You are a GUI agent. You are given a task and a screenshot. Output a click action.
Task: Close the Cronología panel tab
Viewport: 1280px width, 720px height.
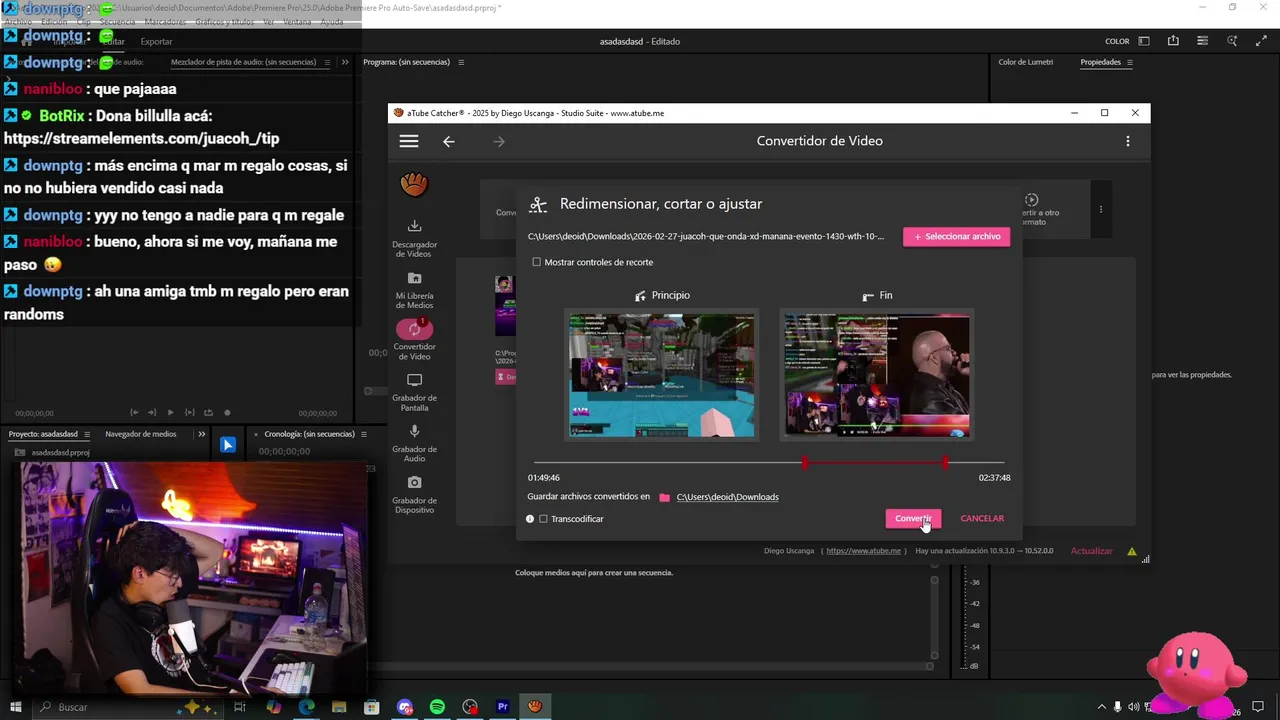(257, 434)
